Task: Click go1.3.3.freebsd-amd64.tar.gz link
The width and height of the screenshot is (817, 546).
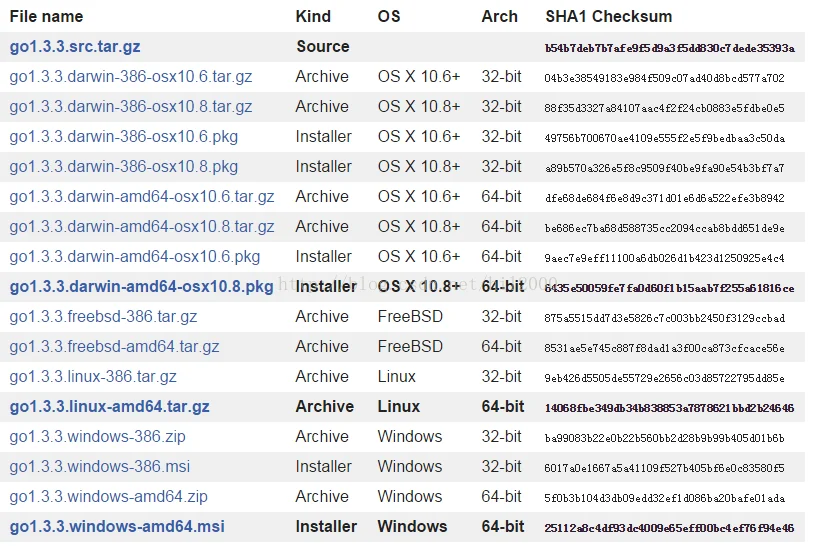Action: (x=115, y=347)
